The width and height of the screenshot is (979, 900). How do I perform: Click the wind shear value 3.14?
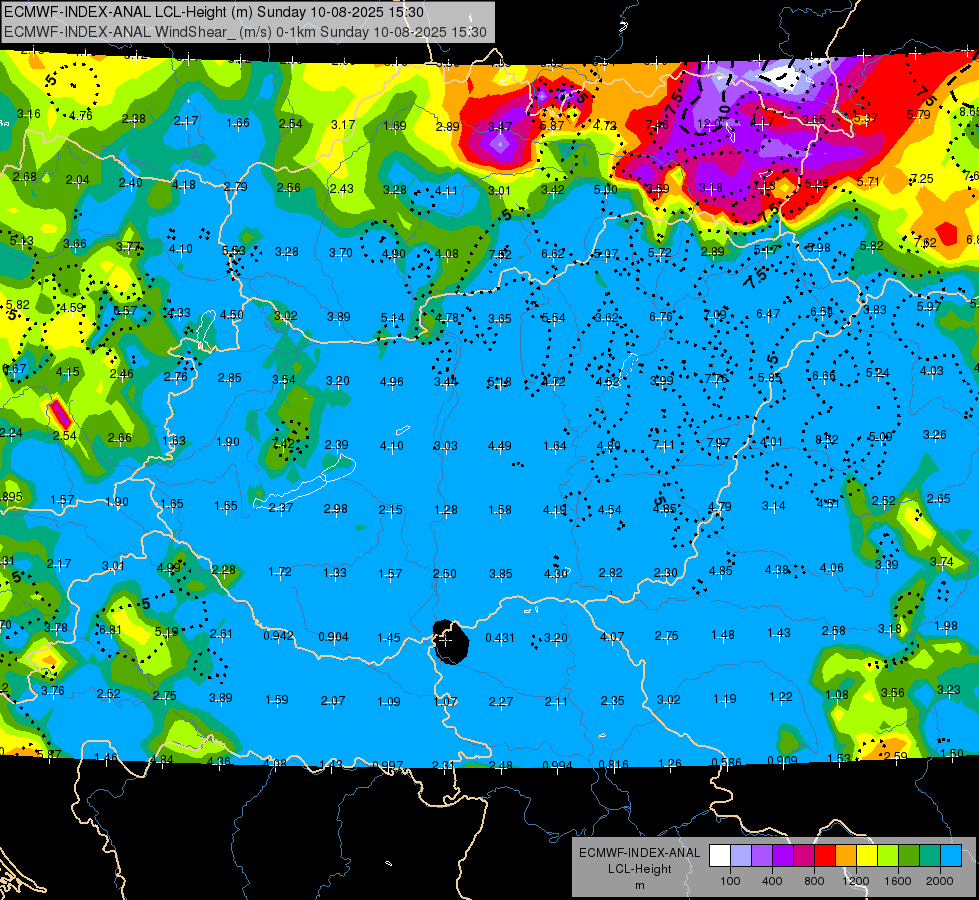[x=774, y=506]
